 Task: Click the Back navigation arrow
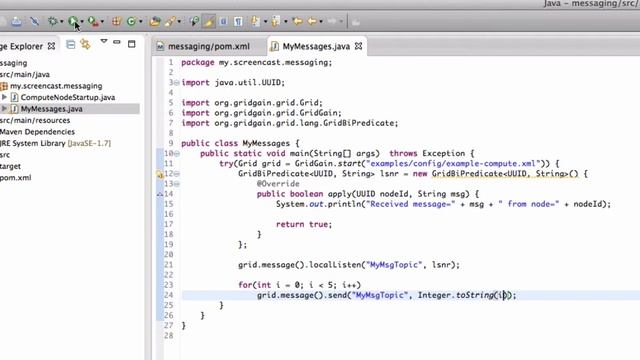coord(312,21)
